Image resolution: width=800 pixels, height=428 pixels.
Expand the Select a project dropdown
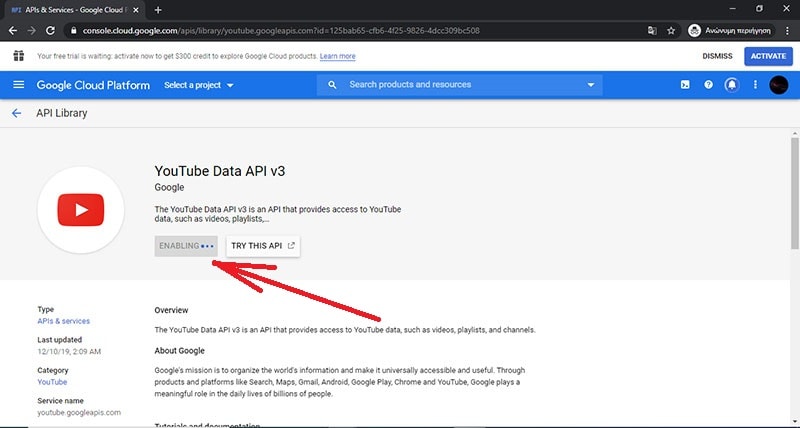pos(199,85)
